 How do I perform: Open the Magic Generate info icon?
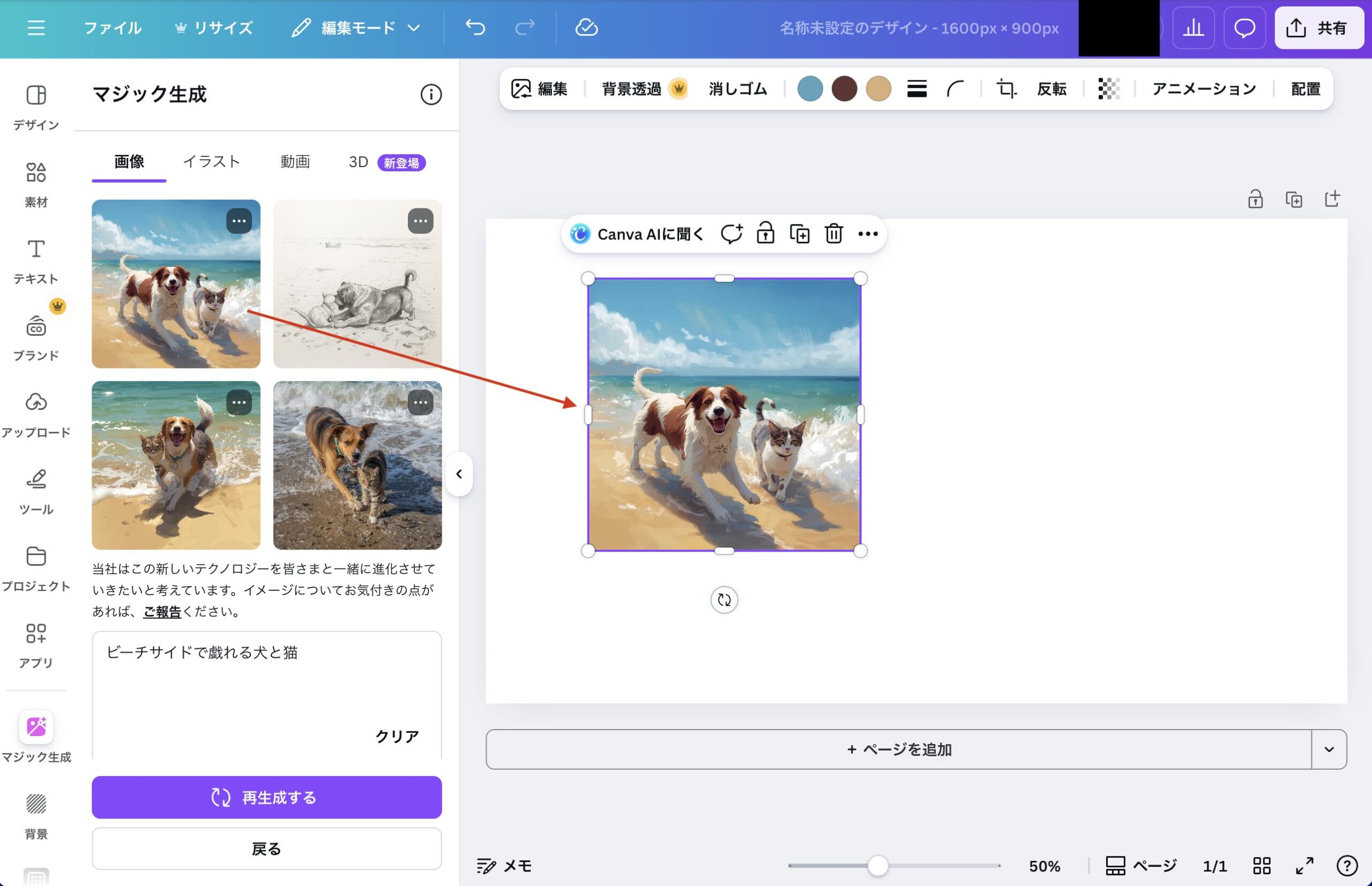(430, 94)
